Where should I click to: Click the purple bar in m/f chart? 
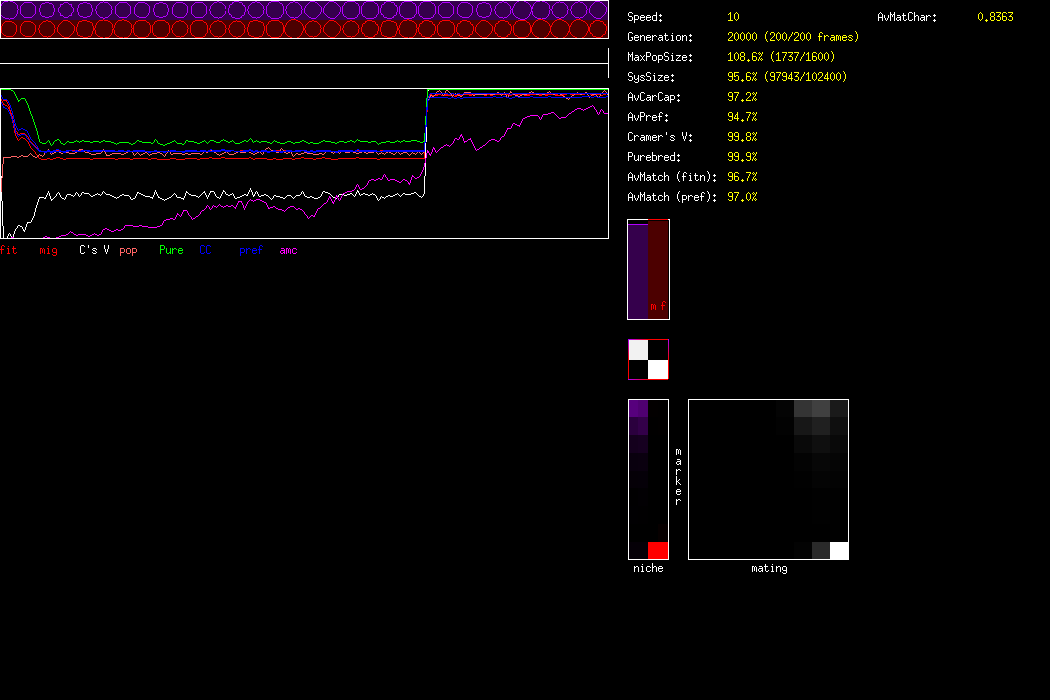point(638,270)
